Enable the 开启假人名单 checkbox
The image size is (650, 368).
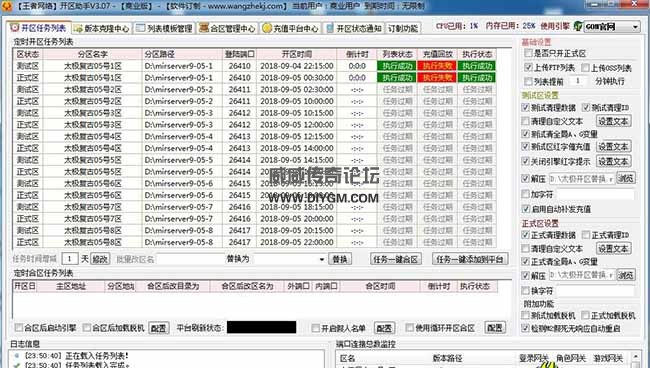(x=315, y=328)
